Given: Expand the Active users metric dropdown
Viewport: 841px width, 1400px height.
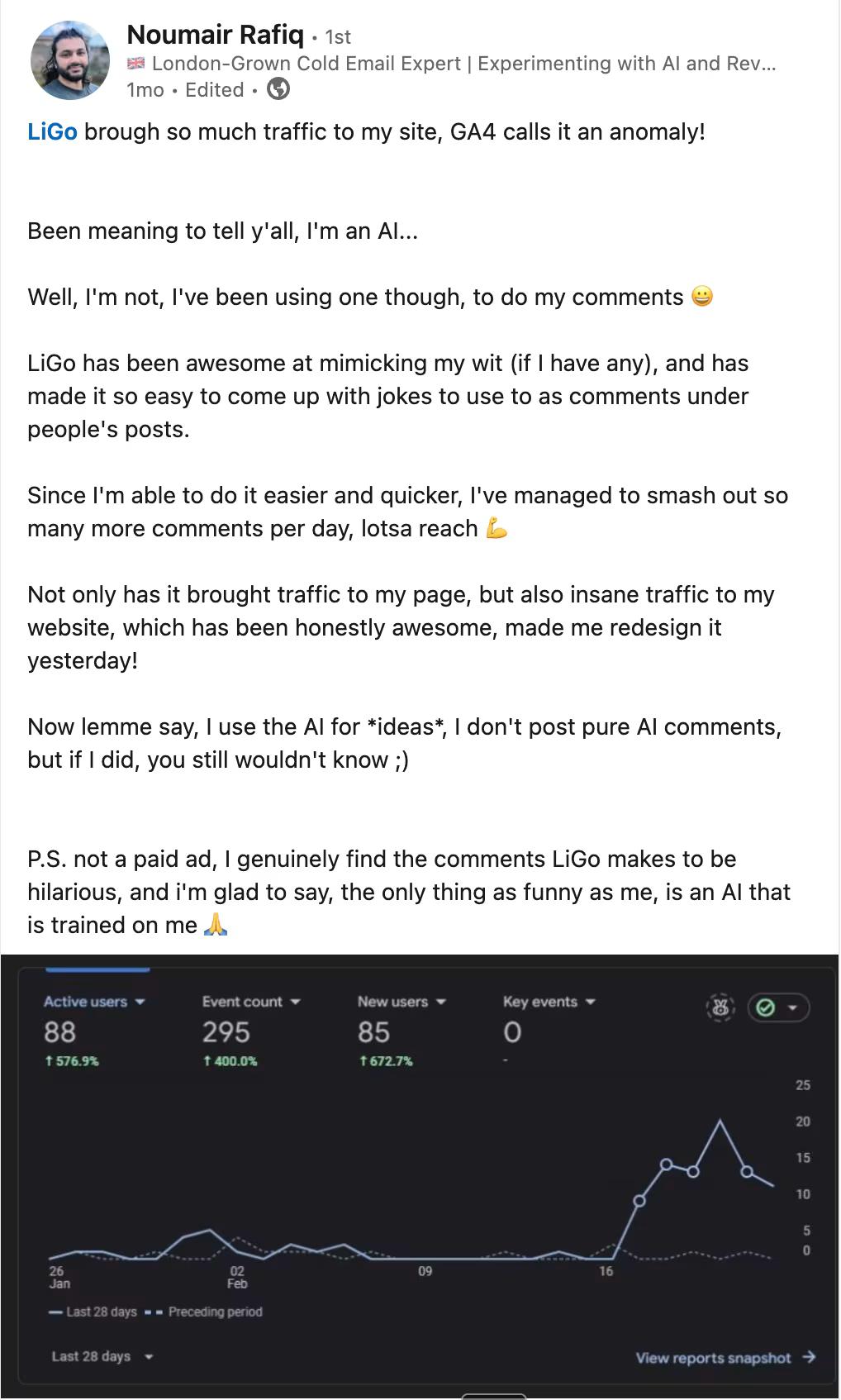Looking at the screenshot, I should pos(140,1002).
